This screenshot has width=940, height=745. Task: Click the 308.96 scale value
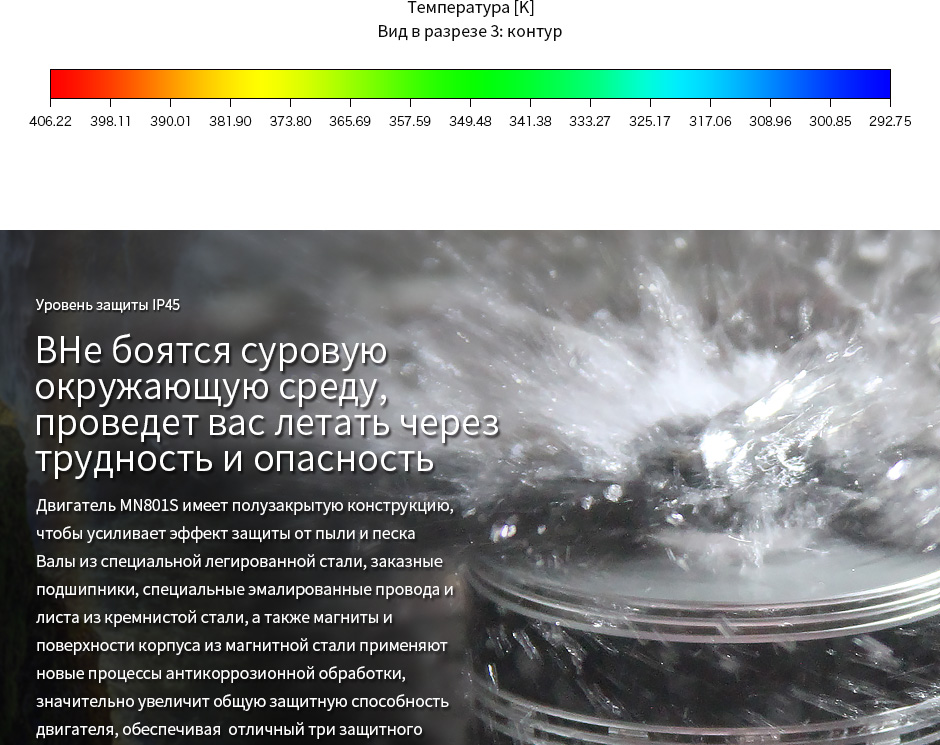click(x=770, y=121)
